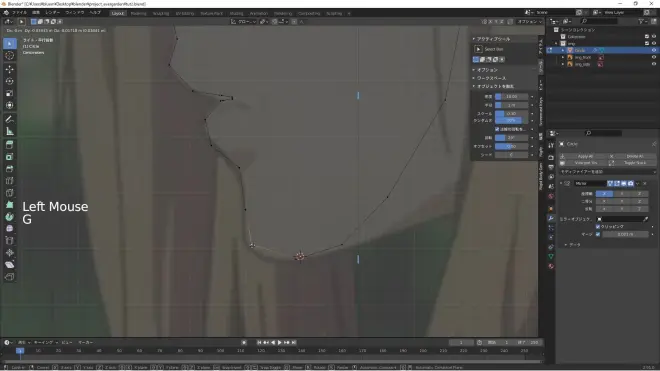Expand the data panel in Mirror modifier
The image size is (660, 371).
(x=566, y=245)
